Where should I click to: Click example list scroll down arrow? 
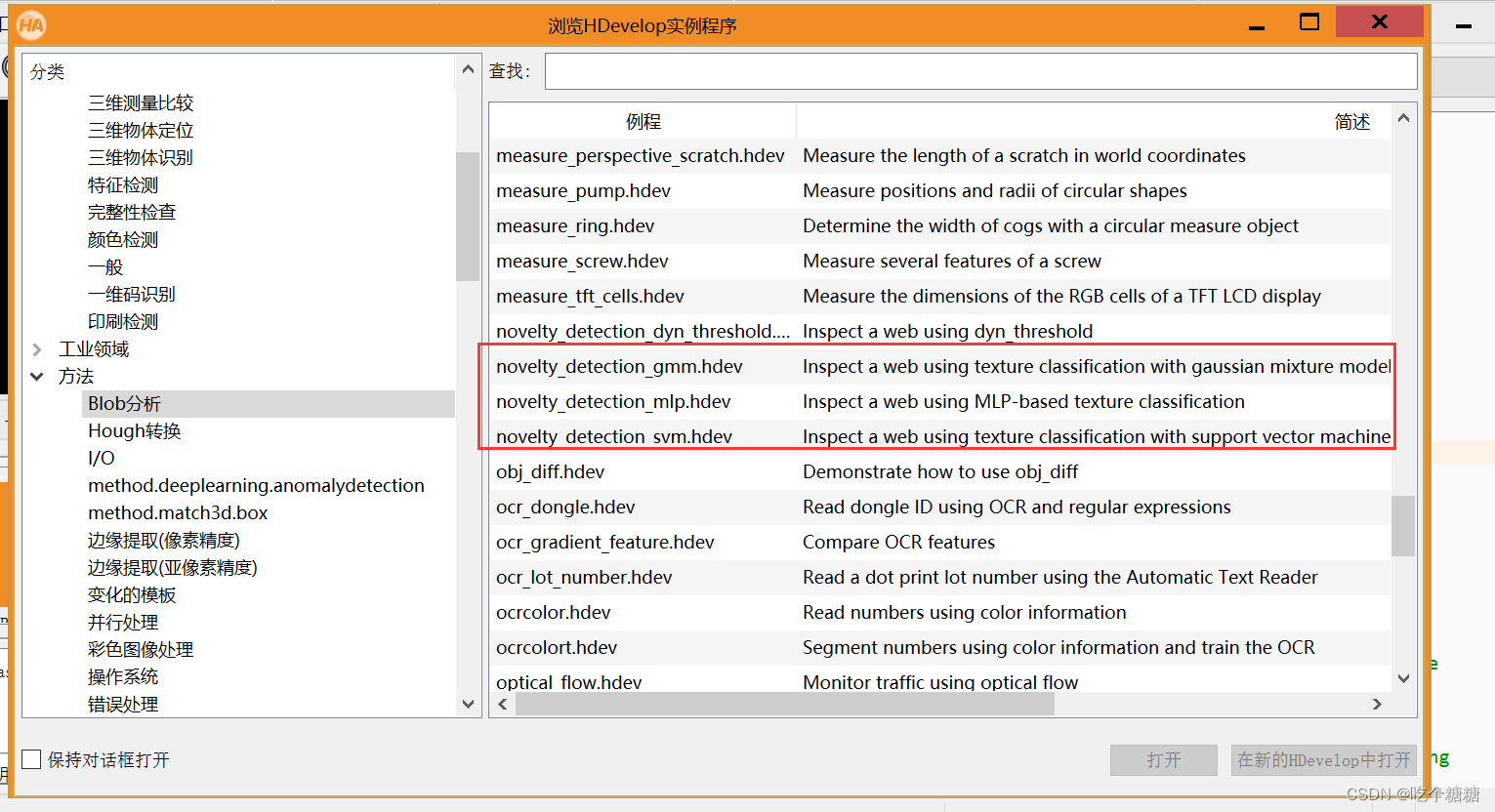tap(1403, 678)
